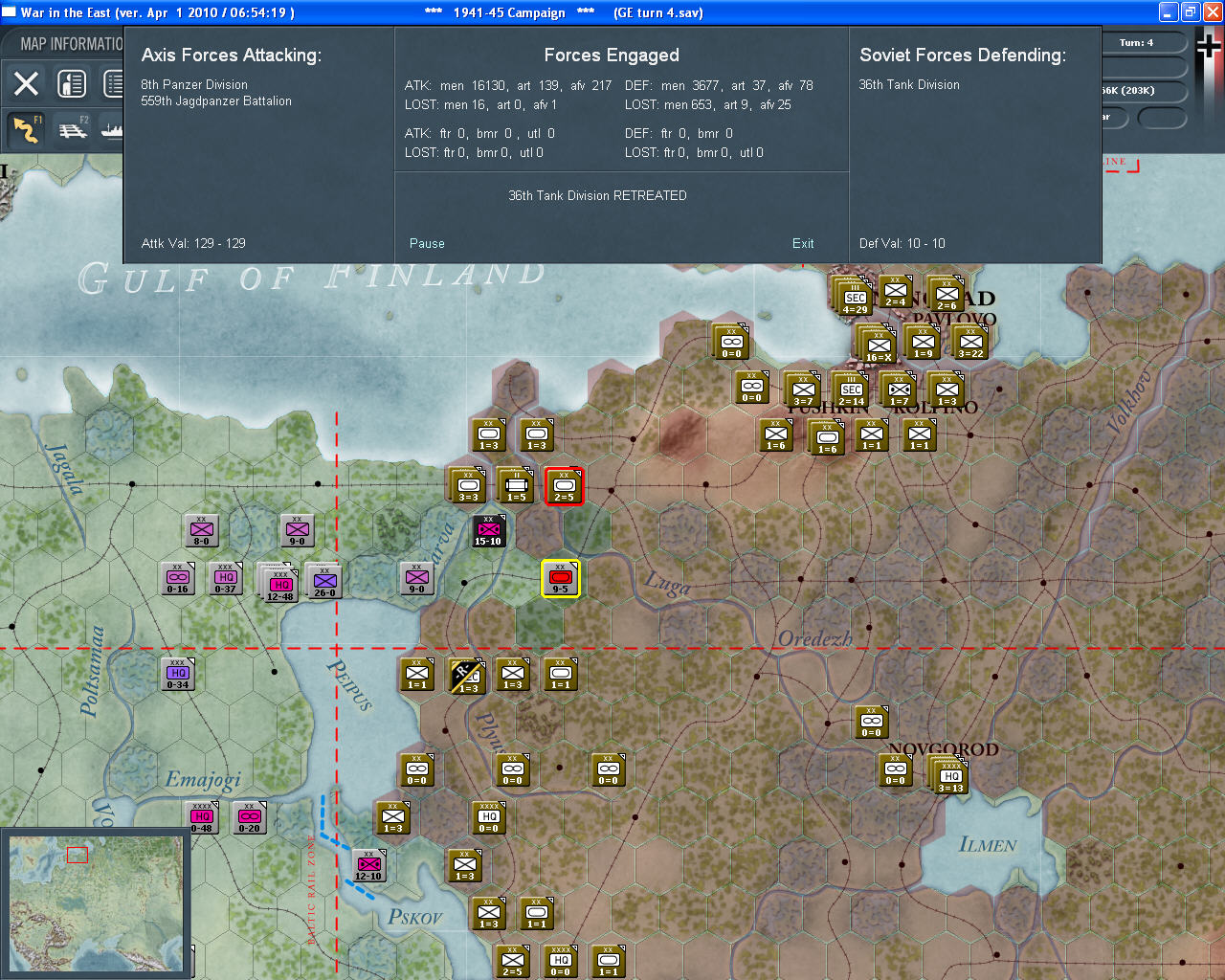Click the '8th Panzer Division' attacker entry
1225x980 pixels.
[x=194, y=84]
